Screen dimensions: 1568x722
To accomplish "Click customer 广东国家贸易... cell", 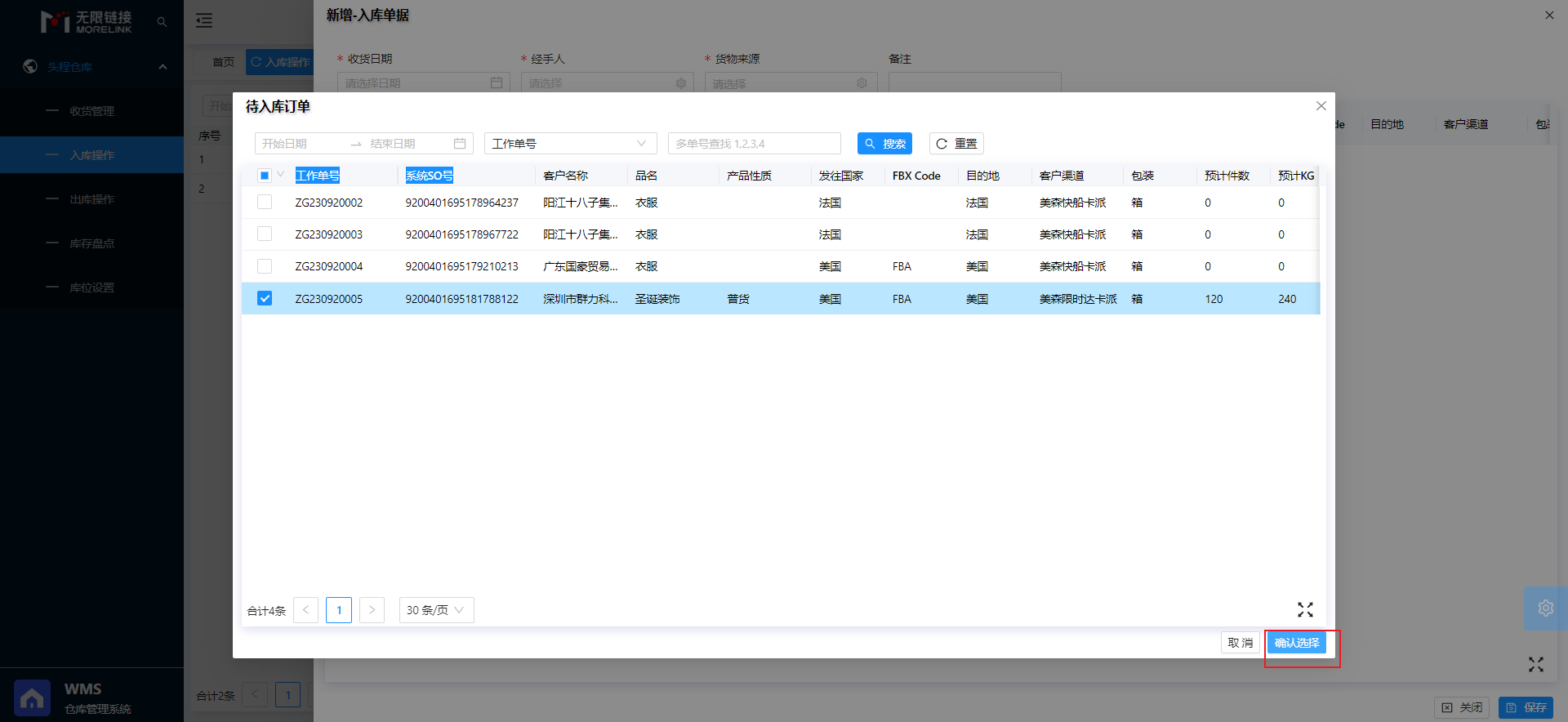I will [581, 266].
